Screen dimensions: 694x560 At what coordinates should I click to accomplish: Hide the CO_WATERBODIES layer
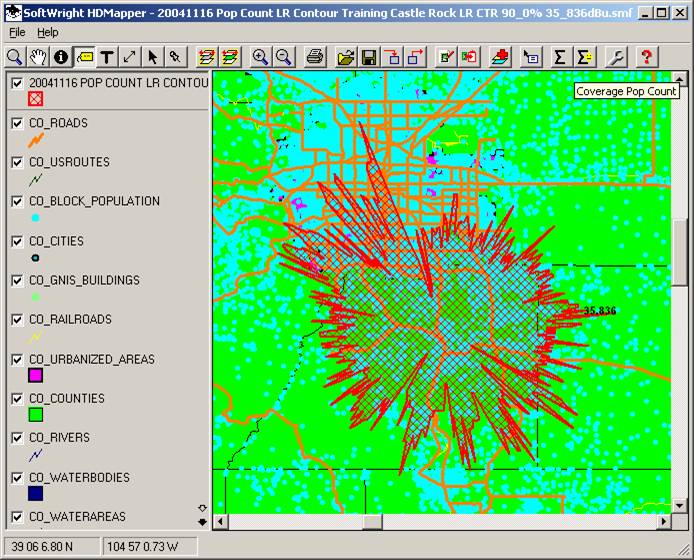[x=17, y=478]
